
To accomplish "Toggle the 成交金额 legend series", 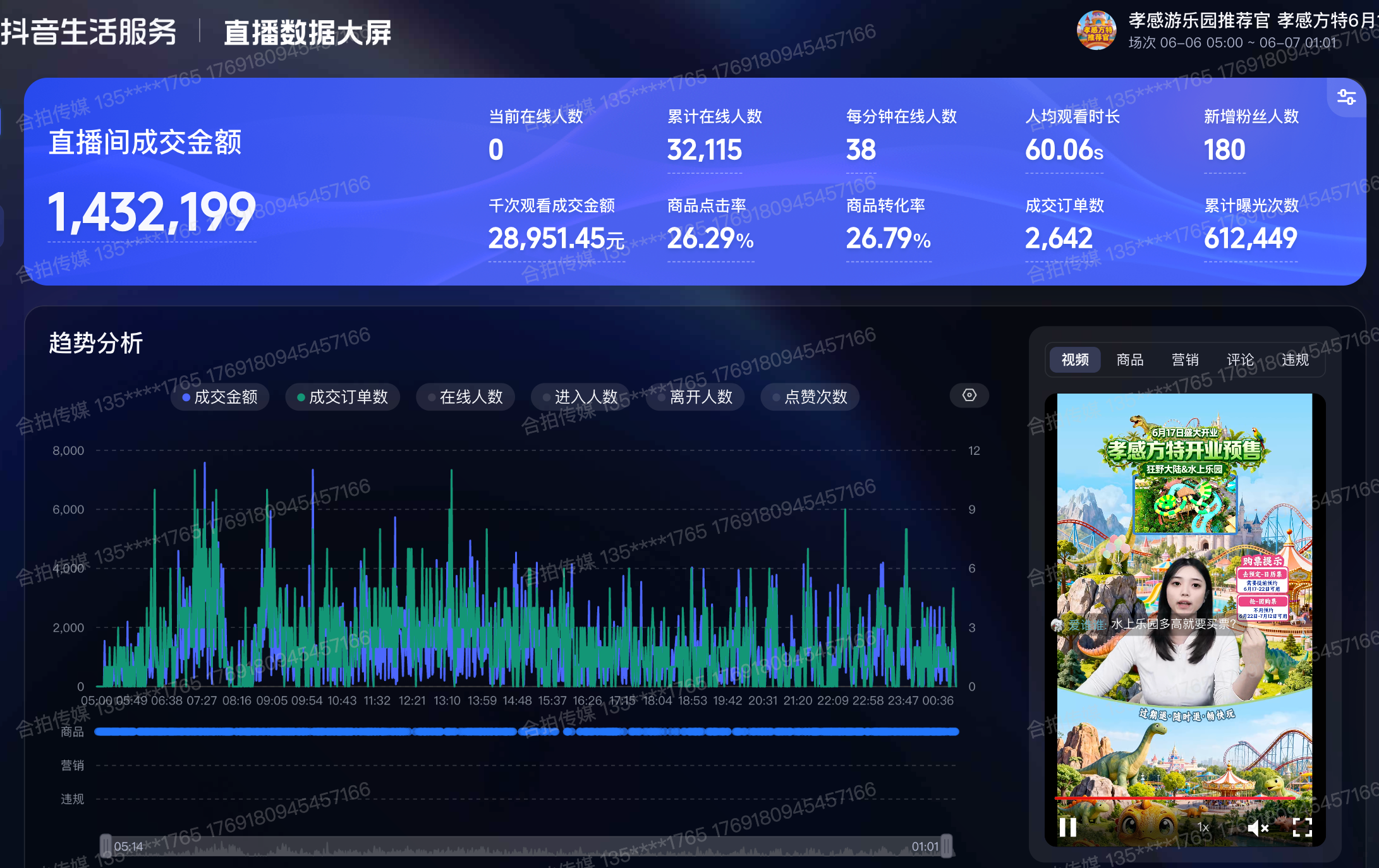I will pos(220,397).
